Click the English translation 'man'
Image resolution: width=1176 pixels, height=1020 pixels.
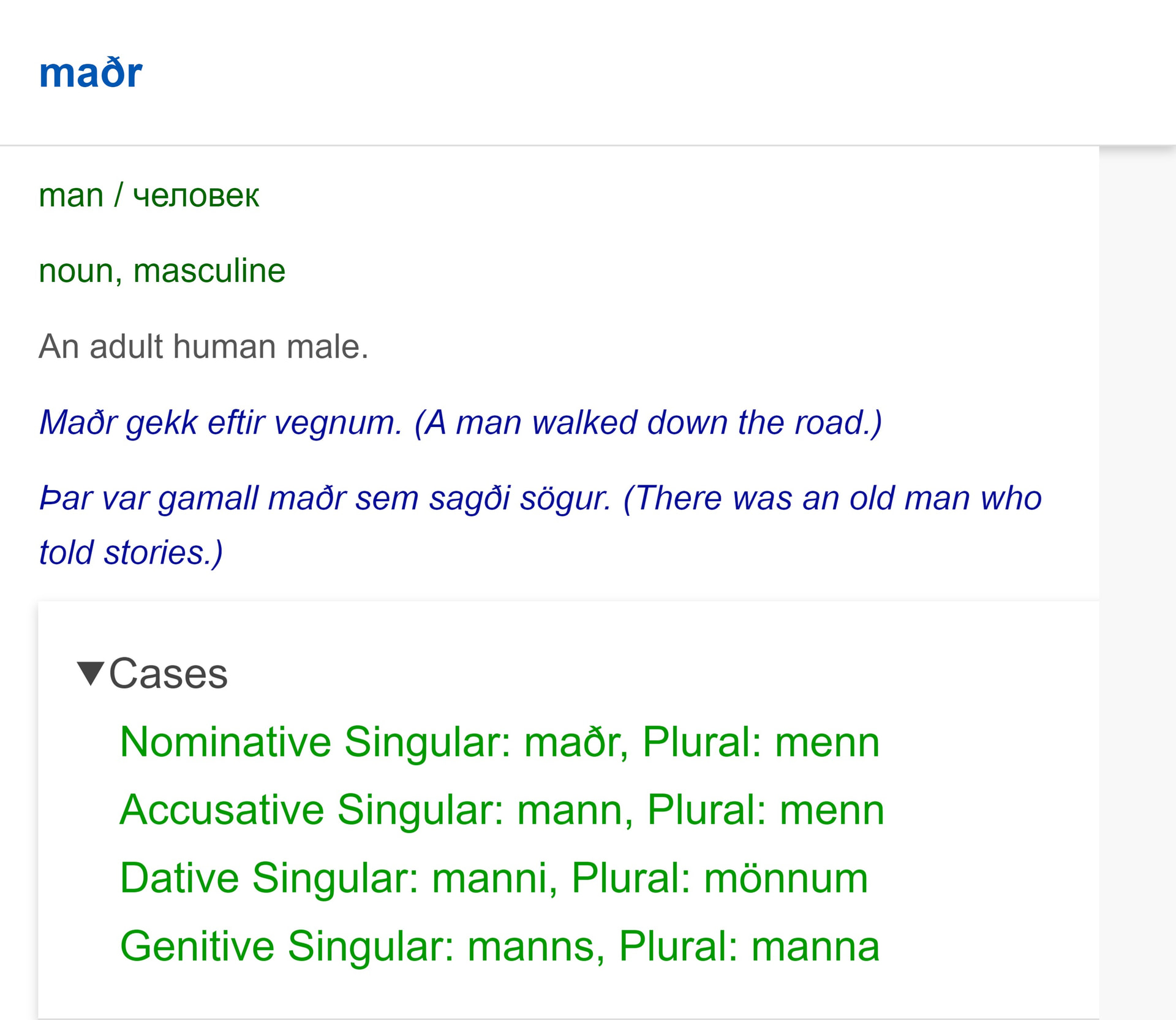(70, 195)
